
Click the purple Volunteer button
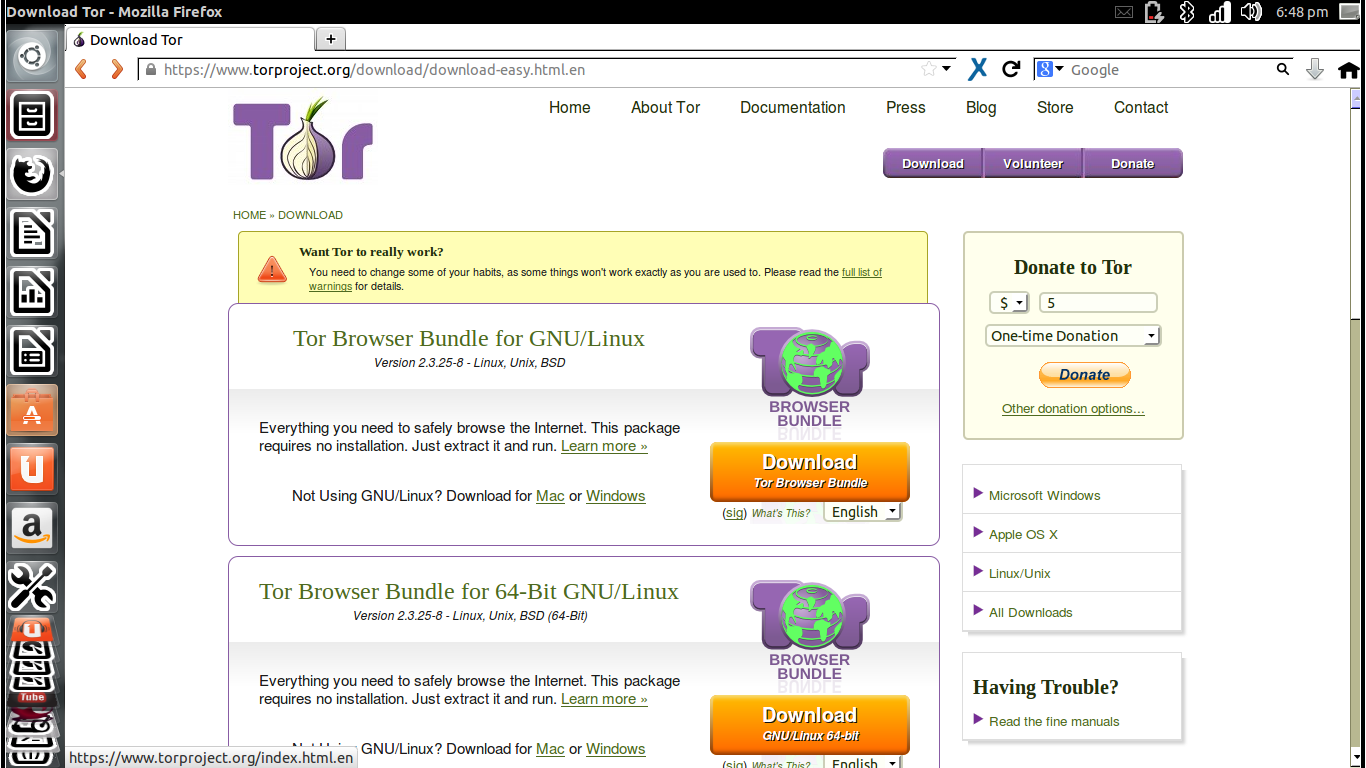pos(1034,163)
